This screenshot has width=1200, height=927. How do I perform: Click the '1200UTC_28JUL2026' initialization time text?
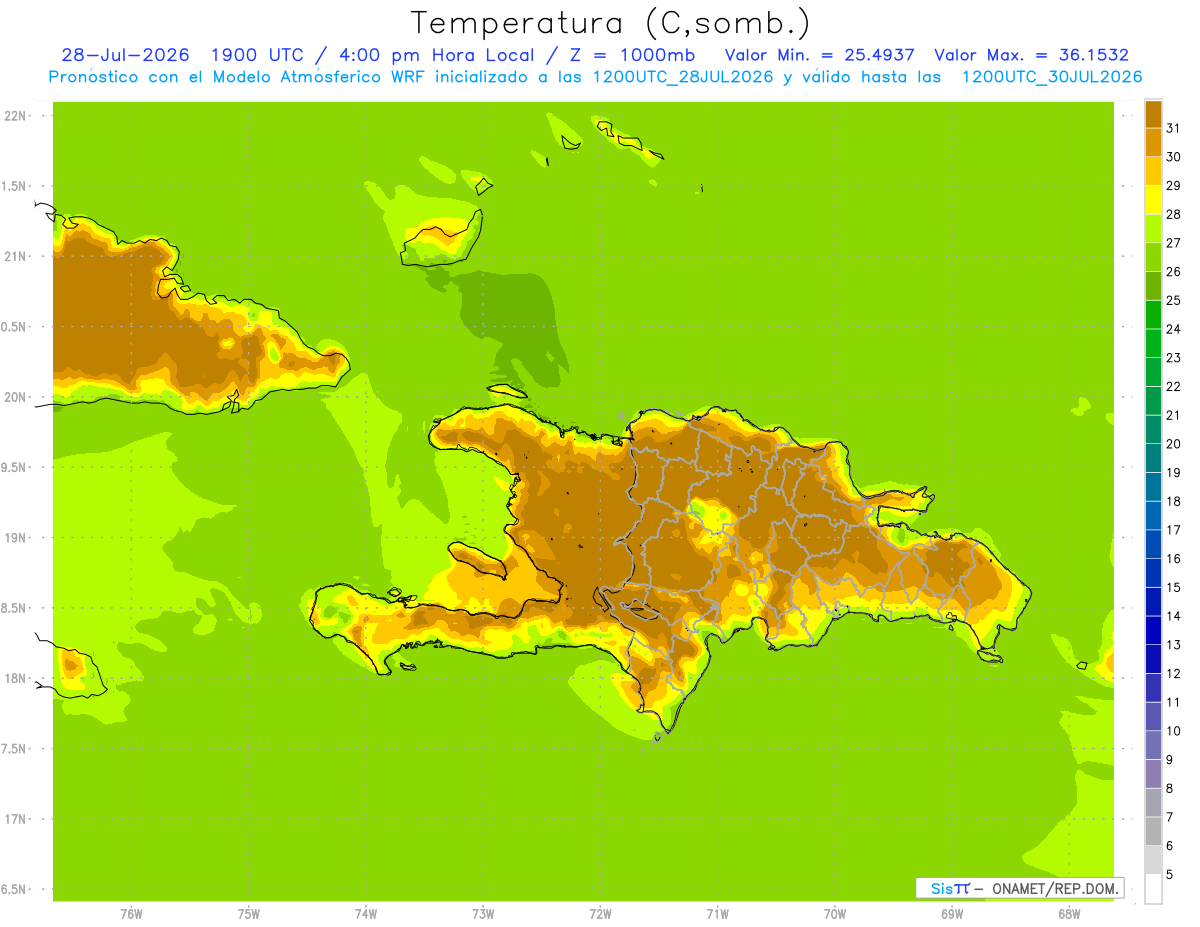[x=684, y=77]
